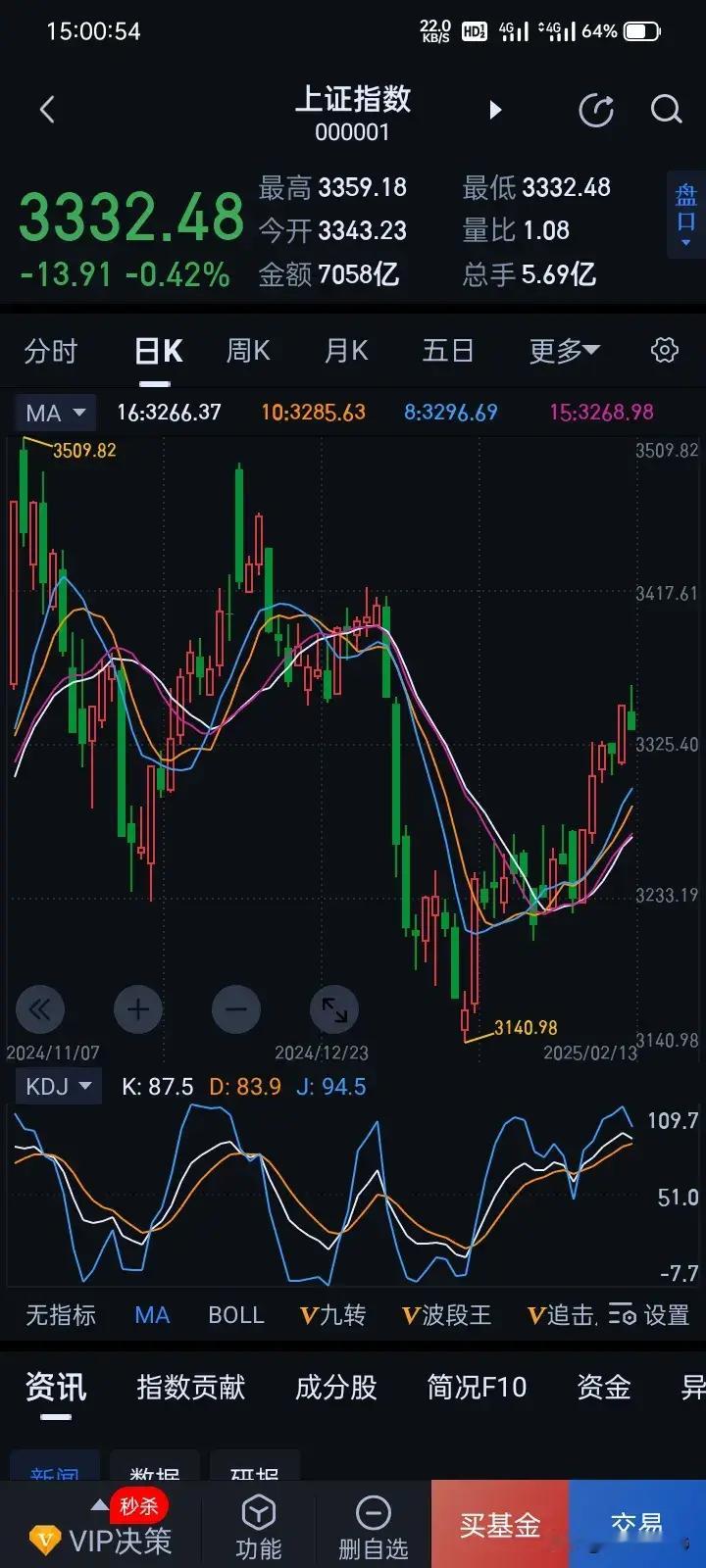The image size is (706, 1568).
Task: Open the MA indicator dropdown
Action: click(x=55, y=413)
